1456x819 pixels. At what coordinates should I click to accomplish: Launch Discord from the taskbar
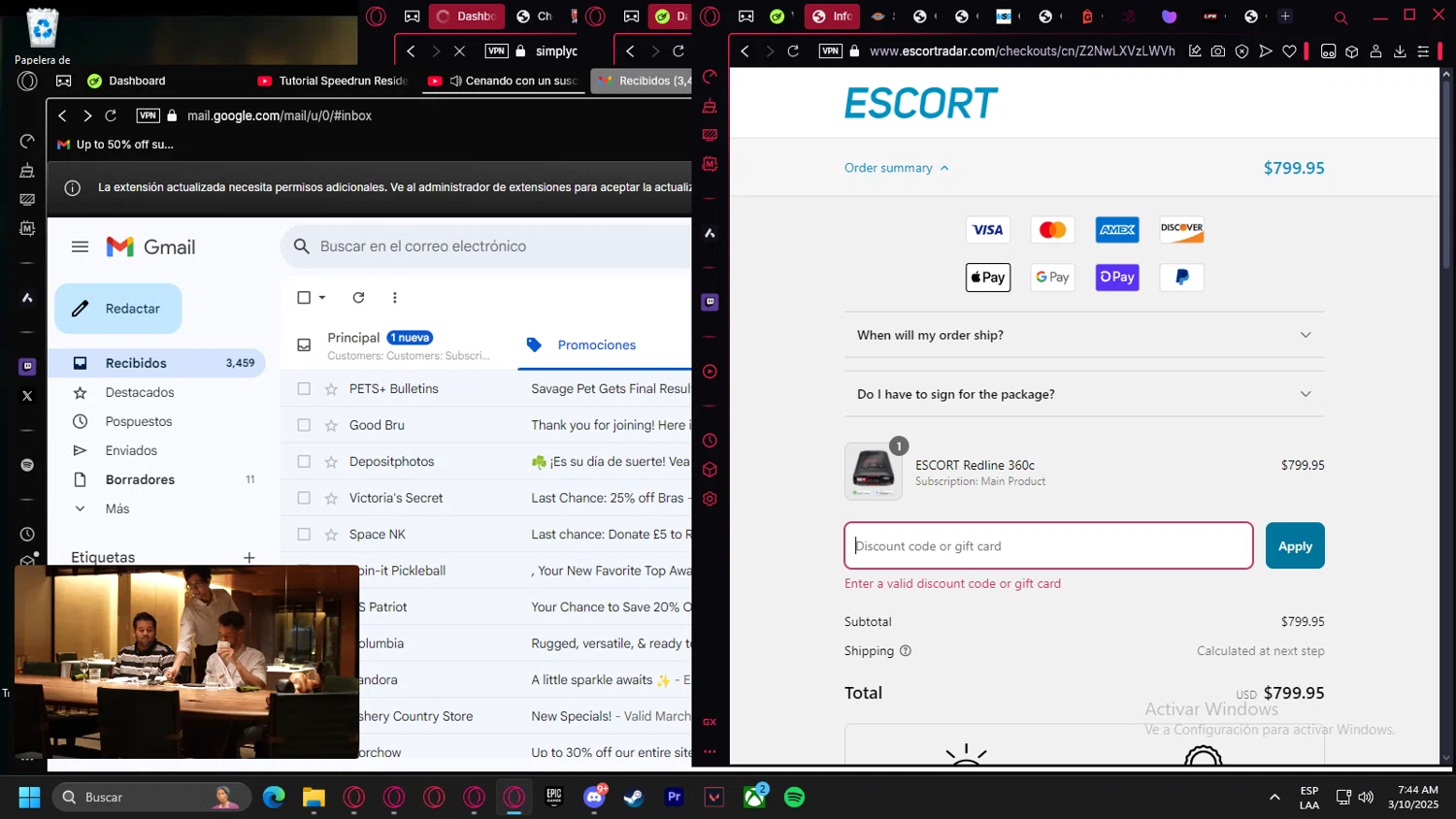tap(594, 798)
